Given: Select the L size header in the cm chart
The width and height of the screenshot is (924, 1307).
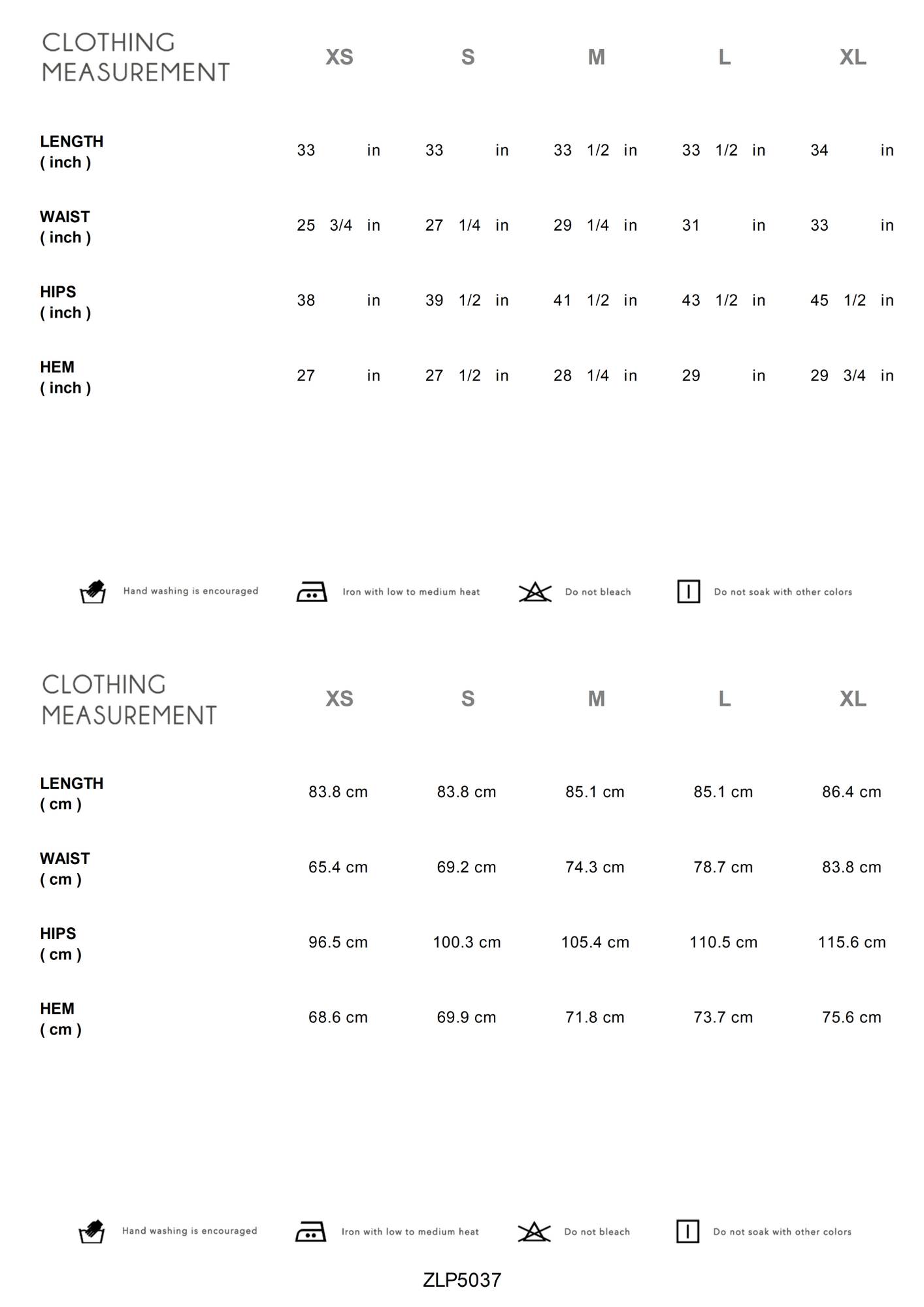Looking at the screenshot, I should pyautogui.click(x=724, y=699).
